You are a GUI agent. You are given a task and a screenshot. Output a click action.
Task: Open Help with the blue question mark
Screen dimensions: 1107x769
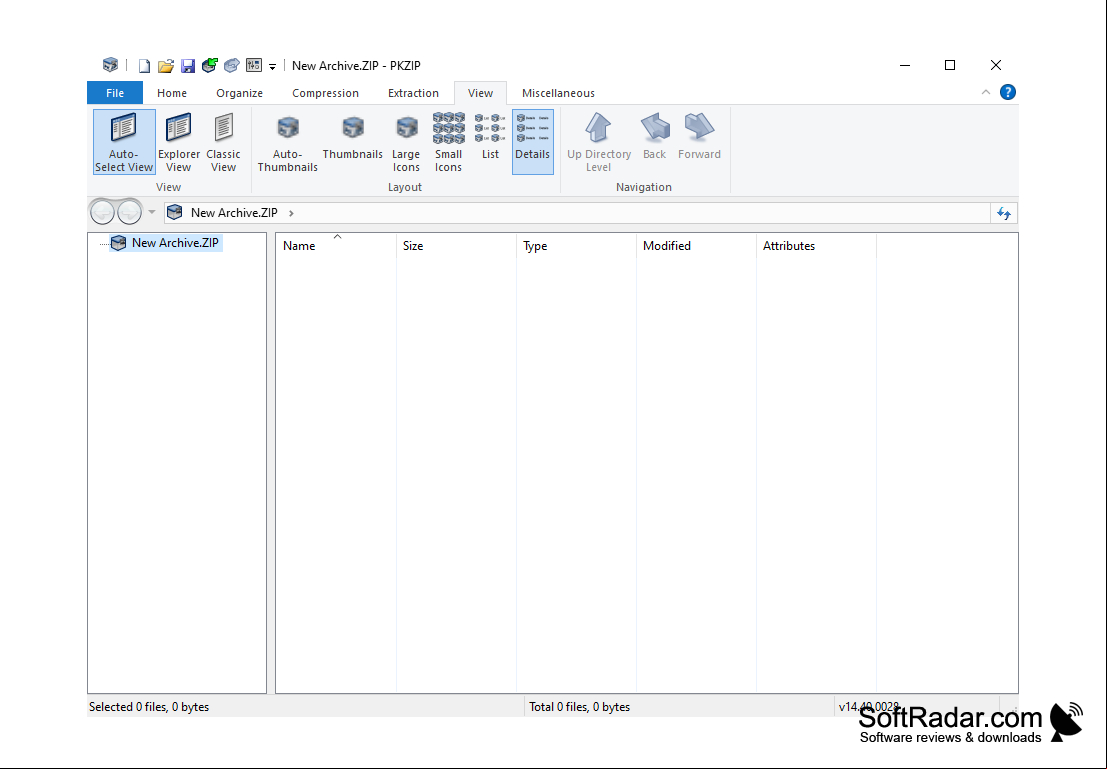(x=1007, y=93)
